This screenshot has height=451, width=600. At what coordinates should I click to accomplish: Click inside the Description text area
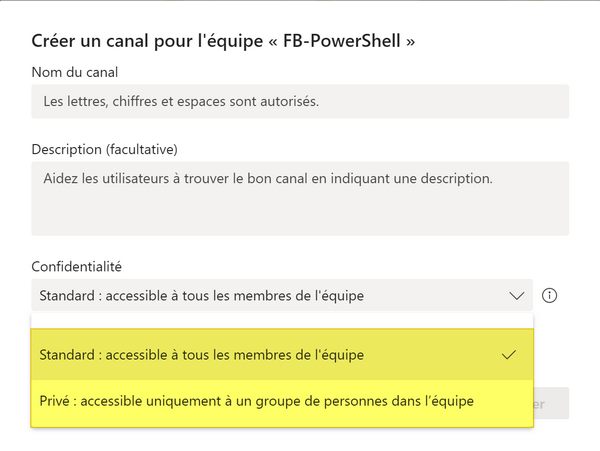click(300, 198)
